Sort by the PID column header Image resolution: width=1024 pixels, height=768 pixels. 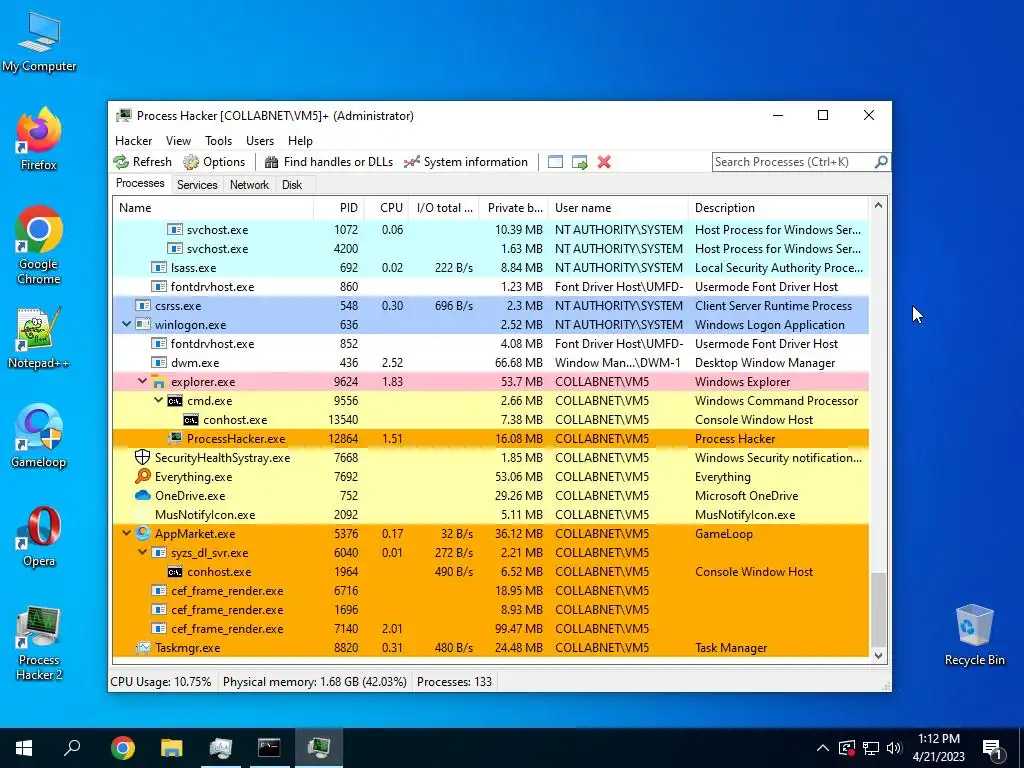click(339, 208)
